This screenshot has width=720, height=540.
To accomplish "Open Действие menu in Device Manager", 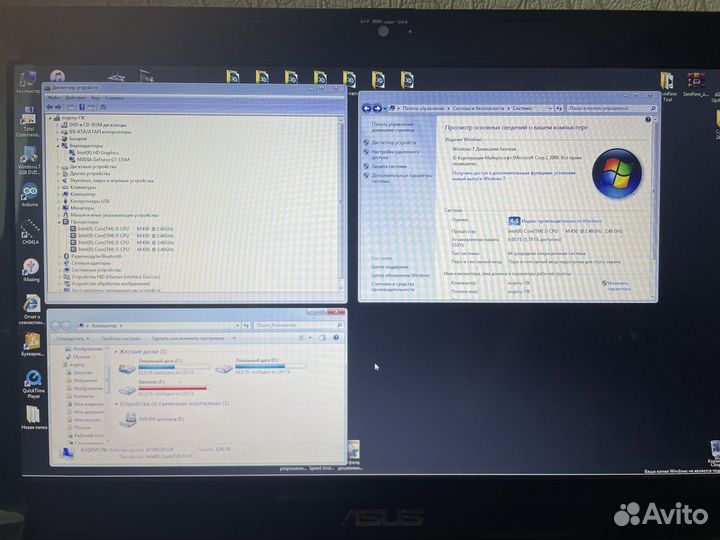I will 74,98.
